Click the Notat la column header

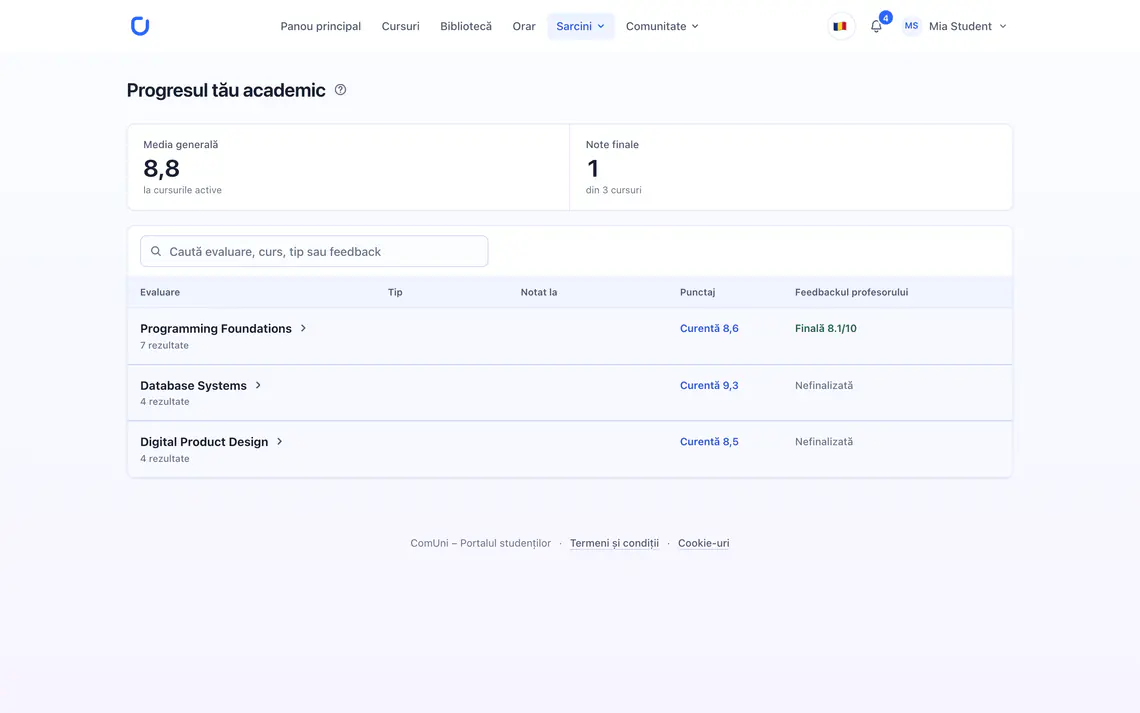coord(539,292)
